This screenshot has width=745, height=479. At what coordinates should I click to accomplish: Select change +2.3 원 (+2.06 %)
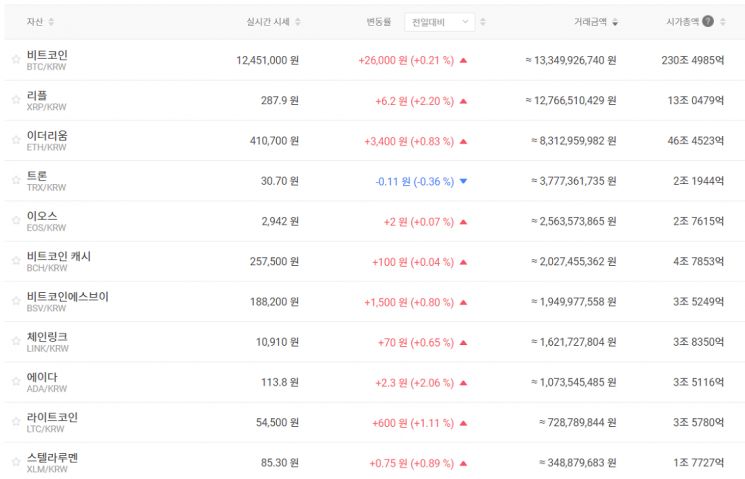[415, 383]
